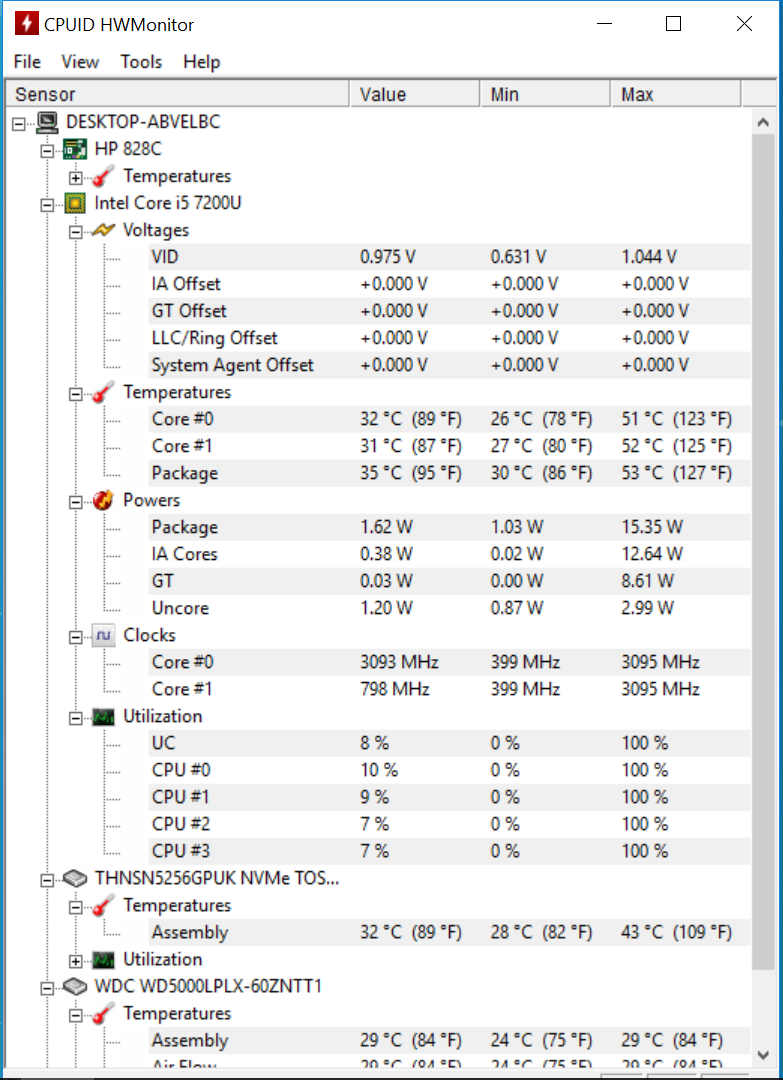Collapse the CPU Temperatures section

(x=76, y=394)
